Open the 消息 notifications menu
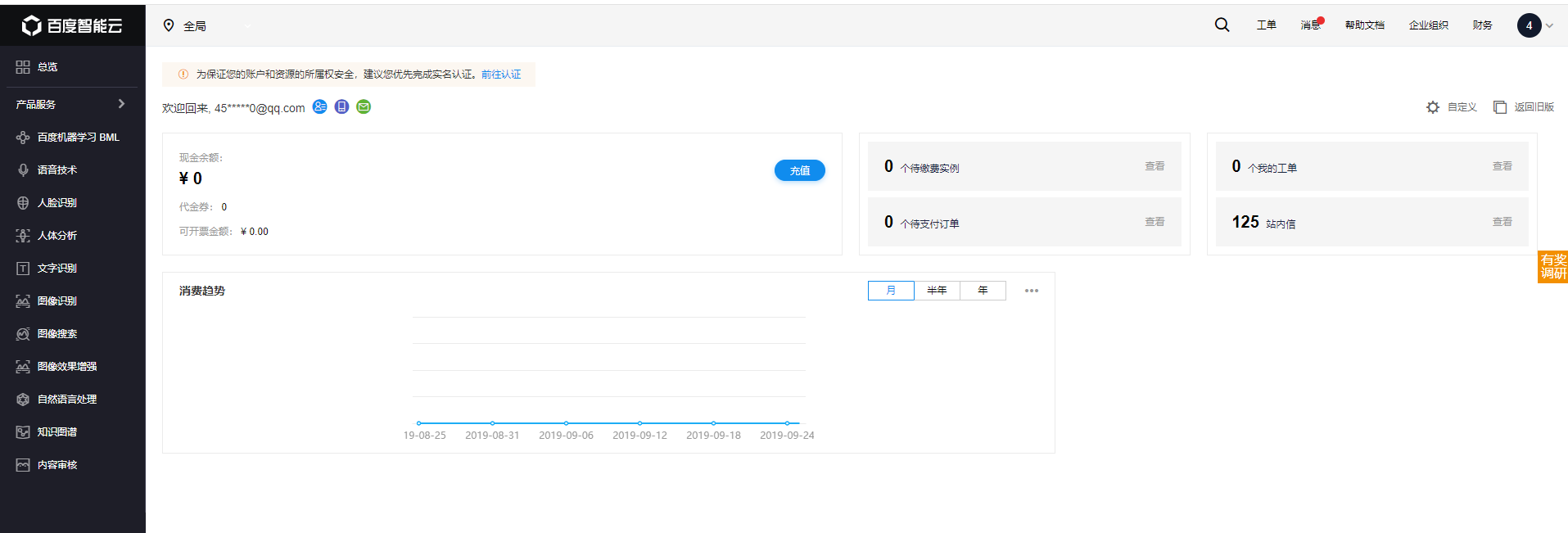The image size is (1568, 533). [x=1310, y=25]
